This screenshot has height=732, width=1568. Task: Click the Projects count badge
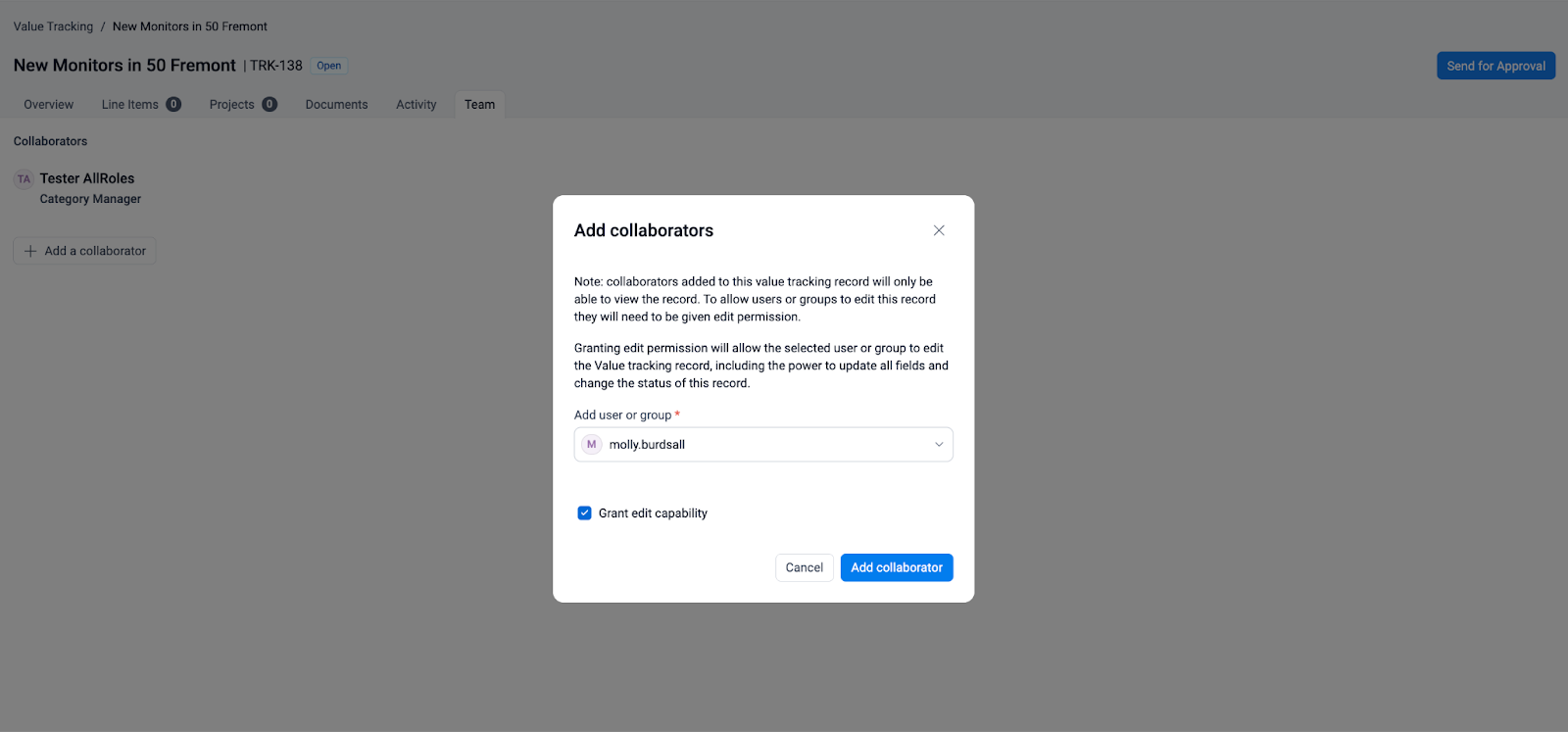point(269,105)
